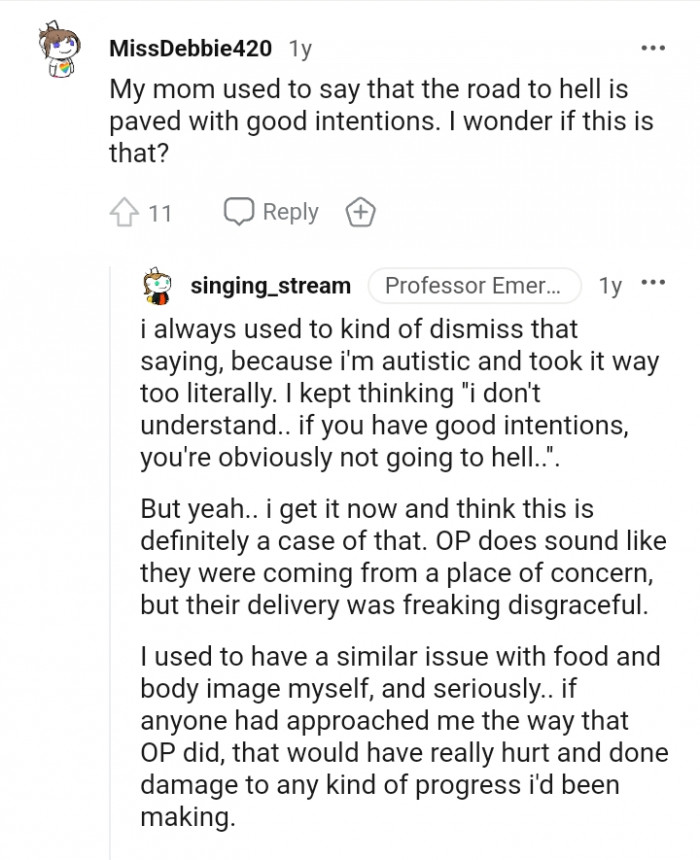700x860 pixels.
Task: Open singing_stream's profile via username
Action: click(x=270, y=286)
